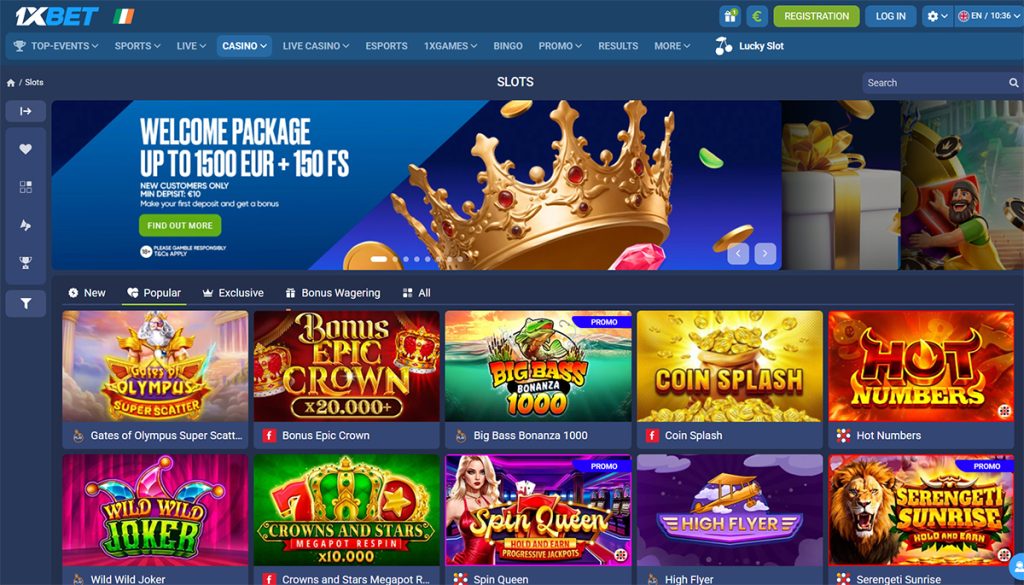Switch to the Bonus Wagering tab
The image size is (1024, 585).
(333, 293)
